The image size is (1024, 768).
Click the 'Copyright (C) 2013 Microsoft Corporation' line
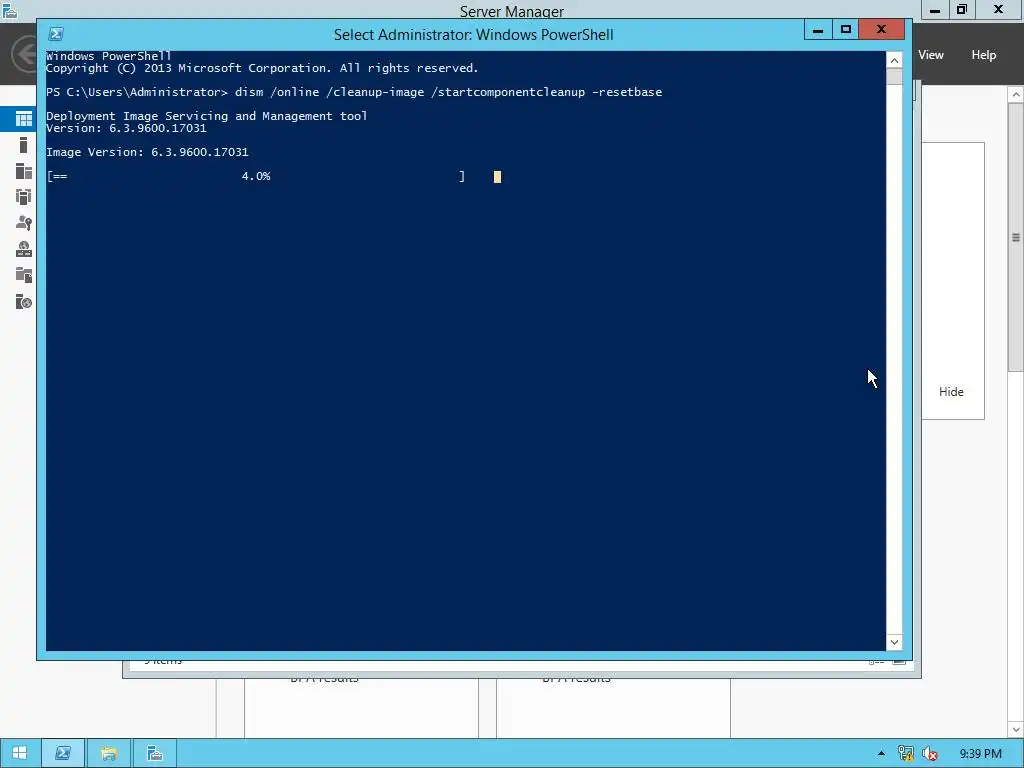(262, 68)
